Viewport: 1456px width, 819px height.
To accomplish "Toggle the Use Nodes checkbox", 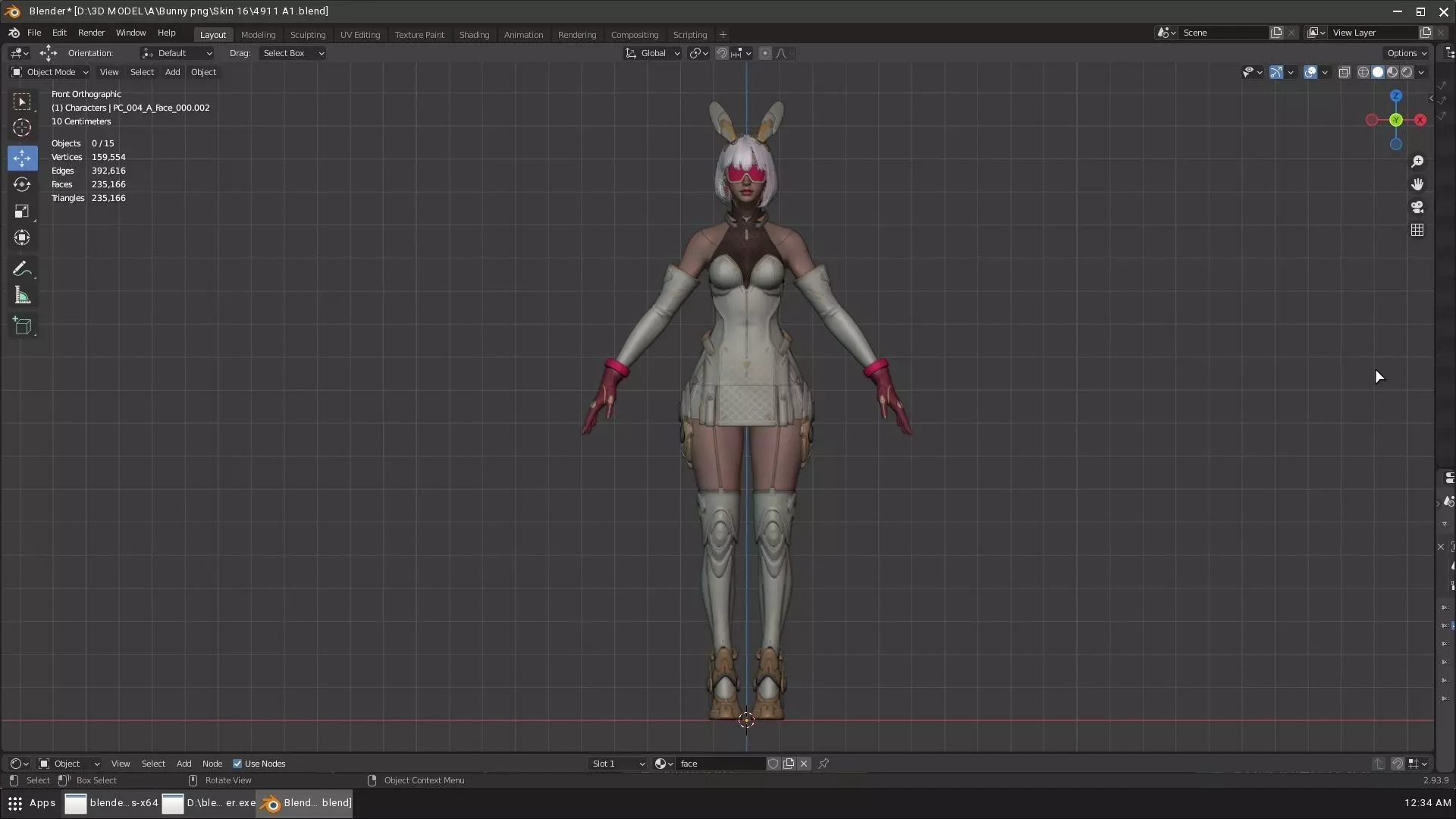I will click(x=237, y=764).
